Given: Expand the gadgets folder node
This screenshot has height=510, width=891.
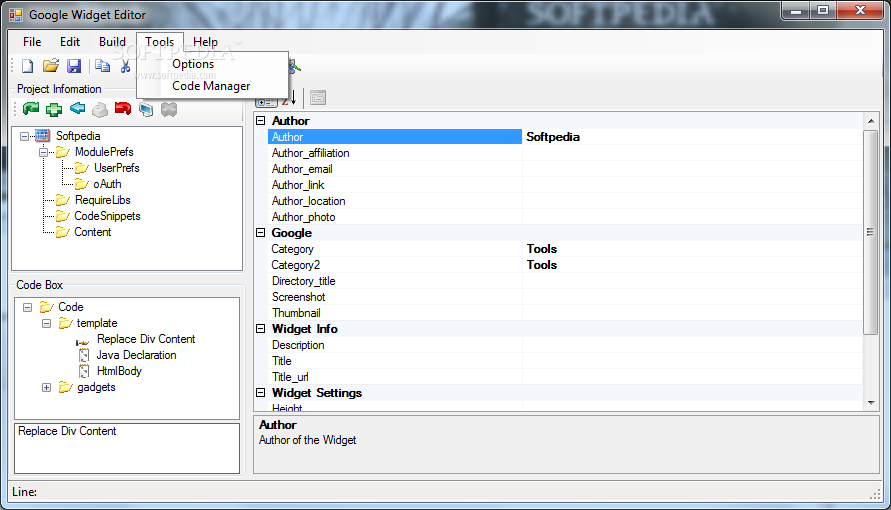Looking at the screenshot, I should pyautogui.click(x=47, y=387).
